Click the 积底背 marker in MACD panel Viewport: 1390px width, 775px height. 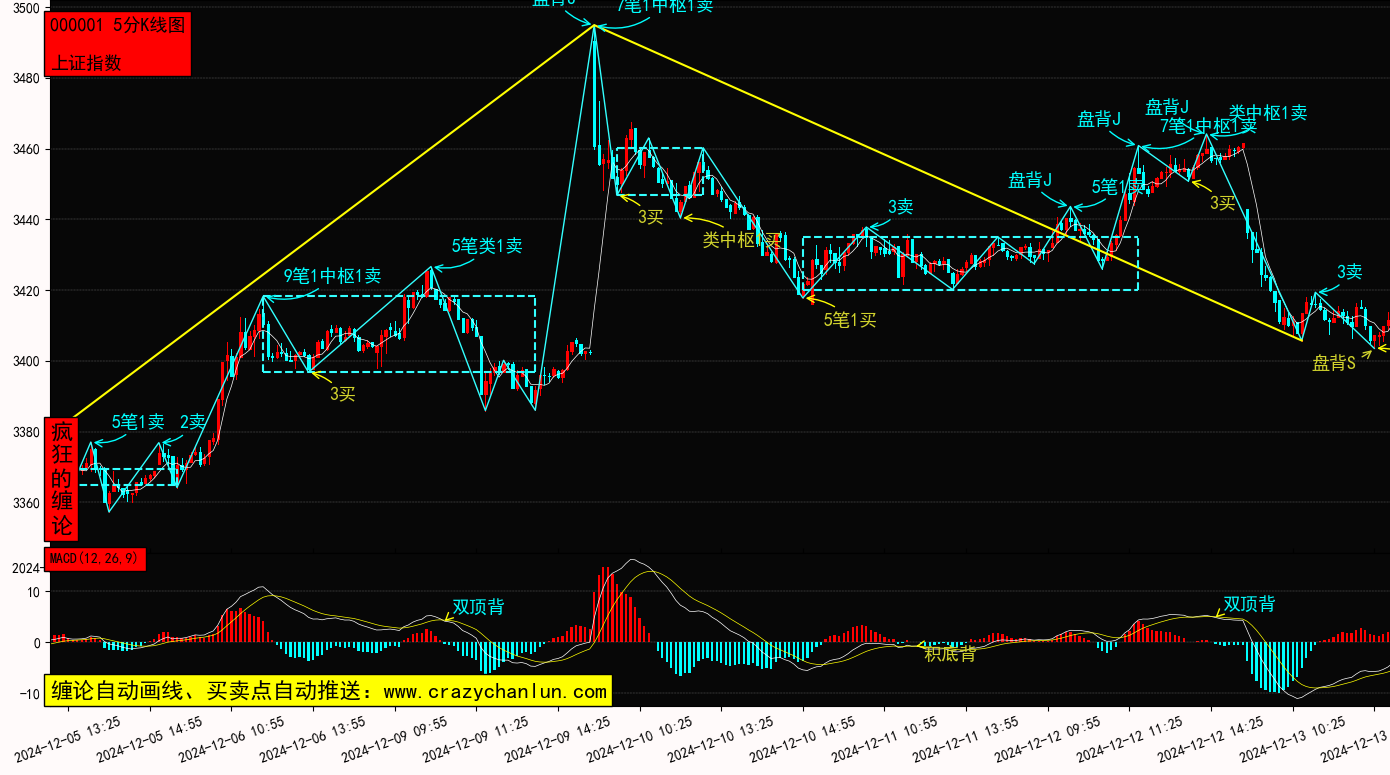[x=950, y=655]
